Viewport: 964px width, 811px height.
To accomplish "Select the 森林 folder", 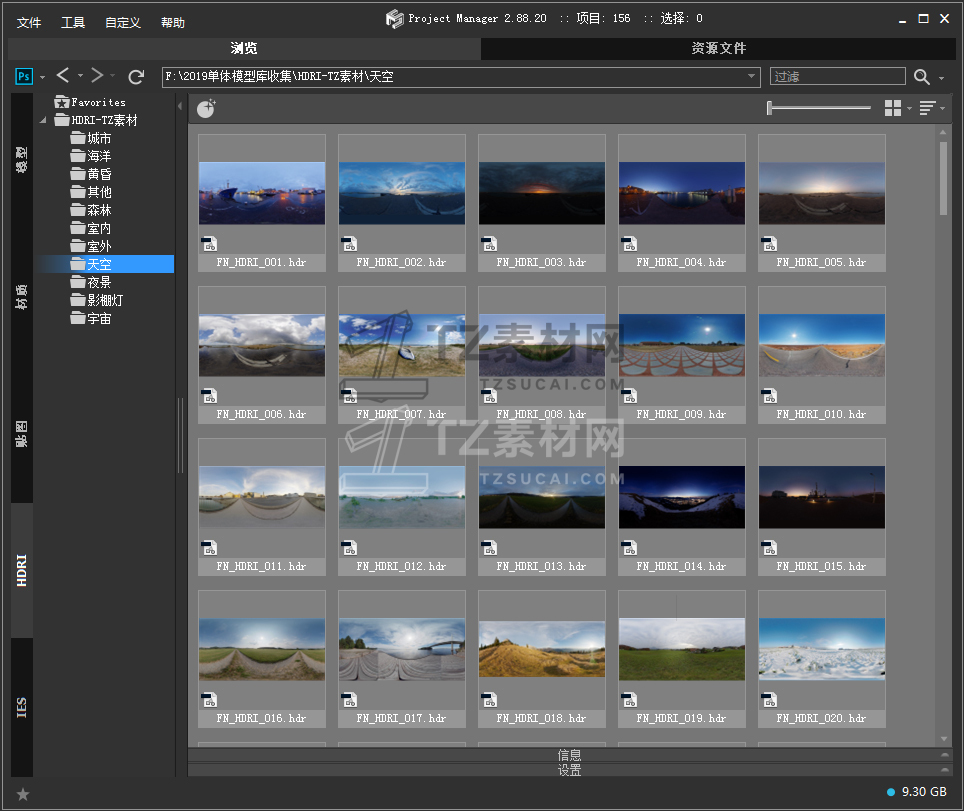I will tap(91, 210).
